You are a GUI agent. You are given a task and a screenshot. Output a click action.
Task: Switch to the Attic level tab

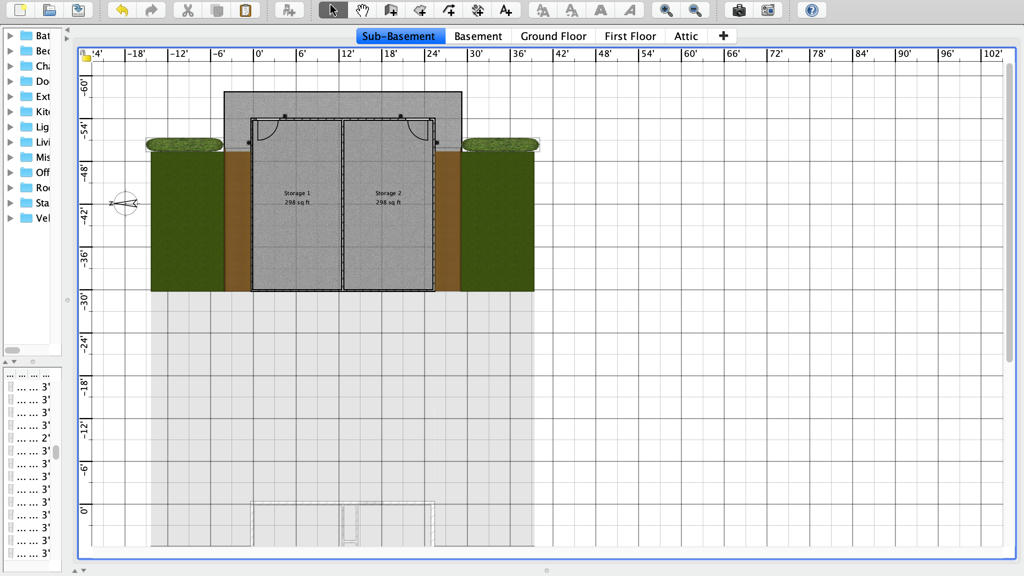tap(686, 36)
